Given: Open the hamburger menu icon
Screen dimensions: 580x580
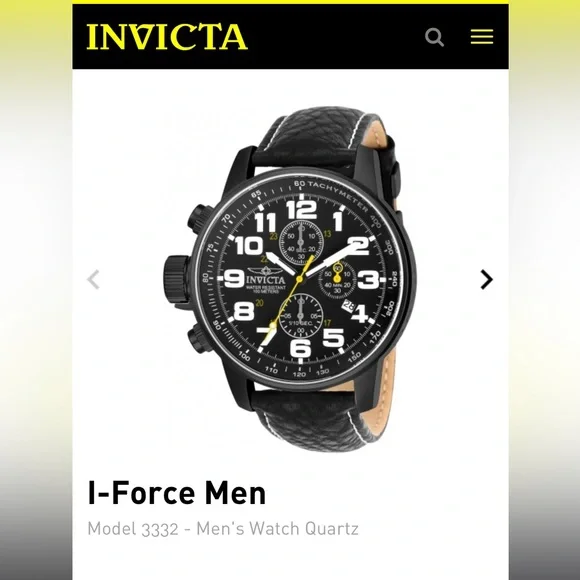Looking at the screenshot, I should click(x=482, y=37).
